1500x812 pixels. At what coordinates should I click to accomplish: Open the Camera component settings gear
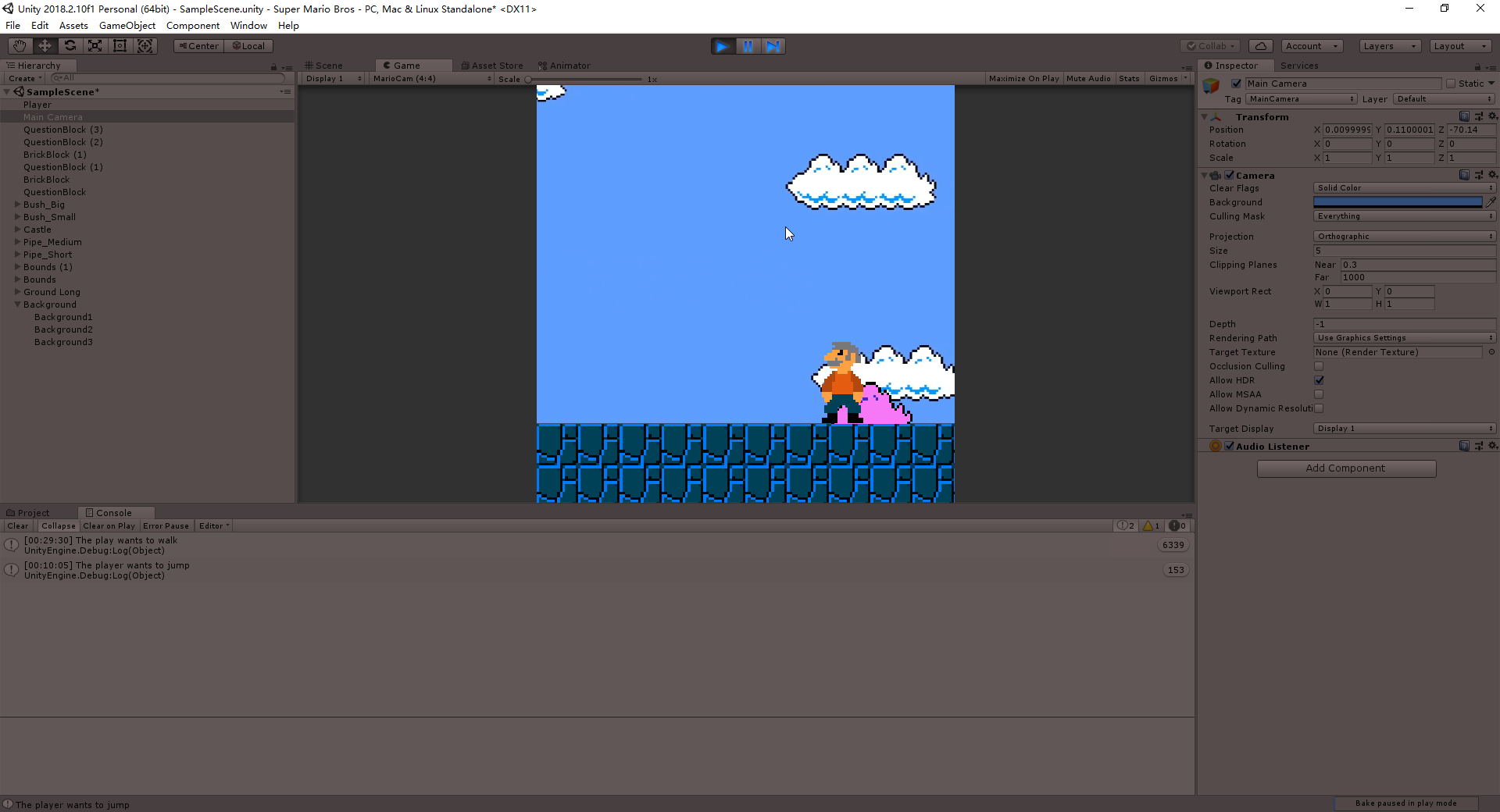click(x=1492, y=175)
